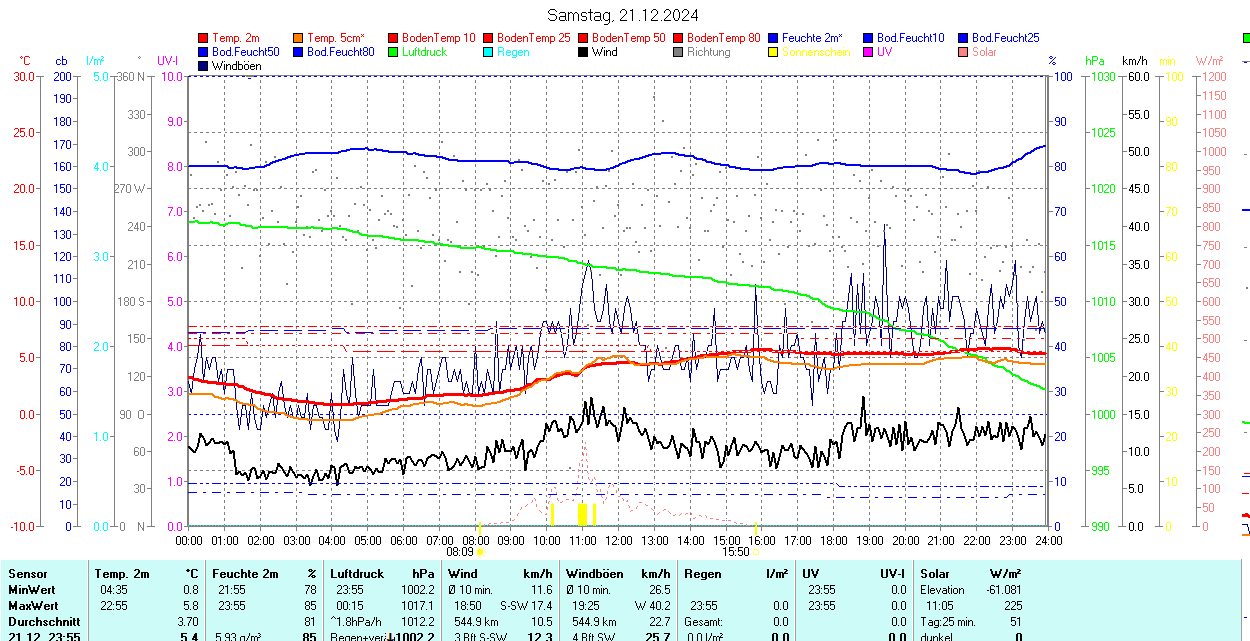Click the BodenTemp 80 legend label
Viewport: 1250px width, 641px height.
click(x=723, y=38)
